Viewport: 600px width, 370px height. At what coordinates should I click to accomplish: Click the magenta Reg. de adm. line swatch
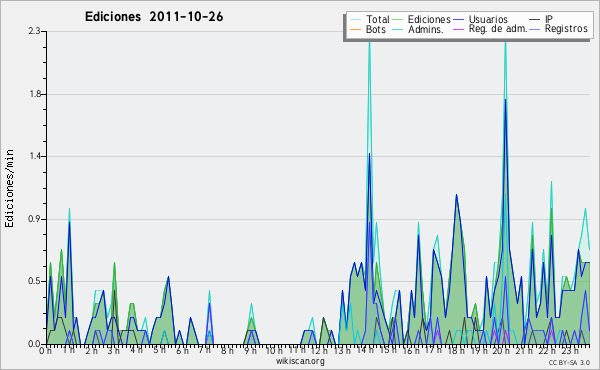click(458, 29)
